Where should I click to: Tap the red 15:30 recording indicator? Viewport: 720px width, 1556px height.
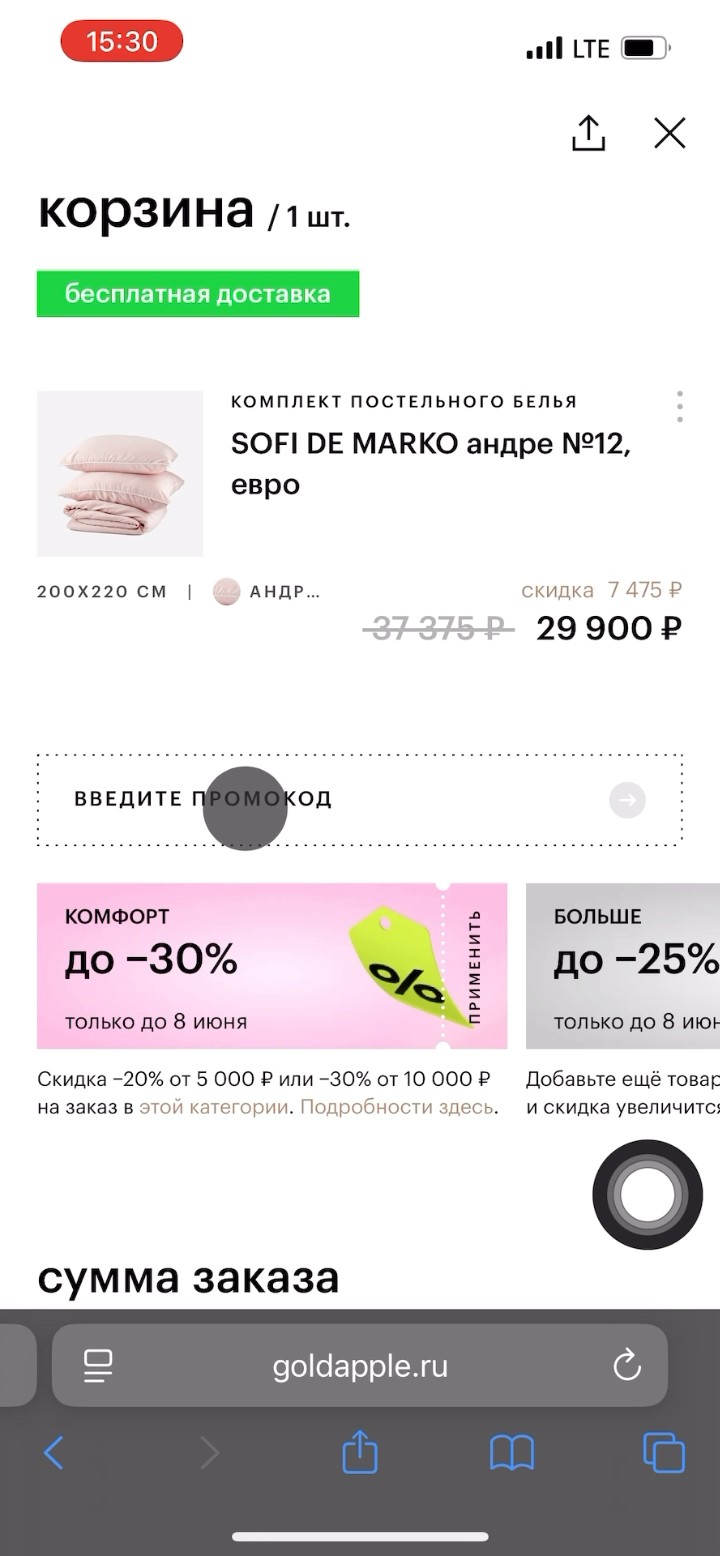click(x=122, y=42)
